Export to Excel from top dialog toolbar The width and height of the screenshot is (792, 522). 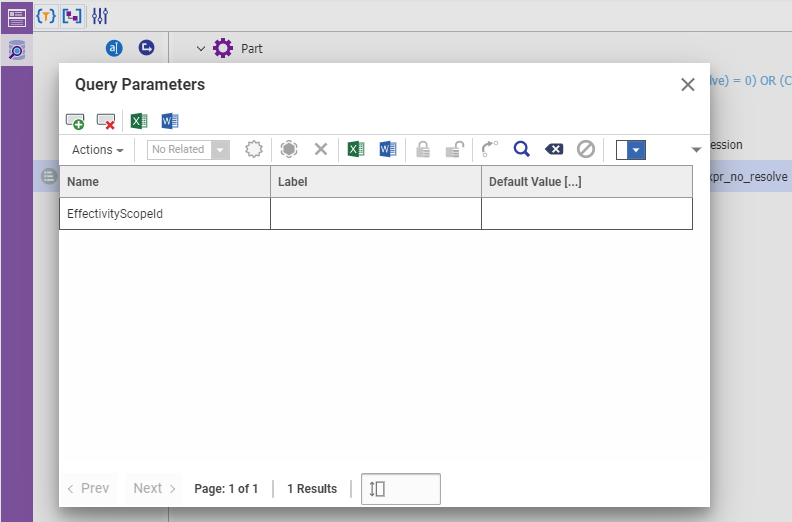pos(139,121)
